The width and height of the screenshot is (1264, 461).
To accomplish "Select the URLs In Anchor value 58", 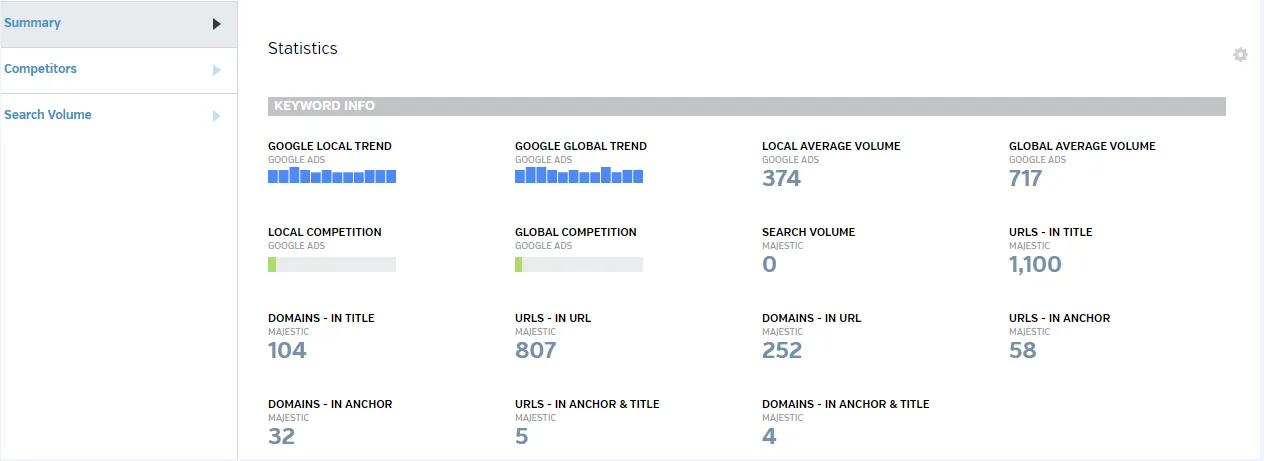I will (x=1023, y=351).
